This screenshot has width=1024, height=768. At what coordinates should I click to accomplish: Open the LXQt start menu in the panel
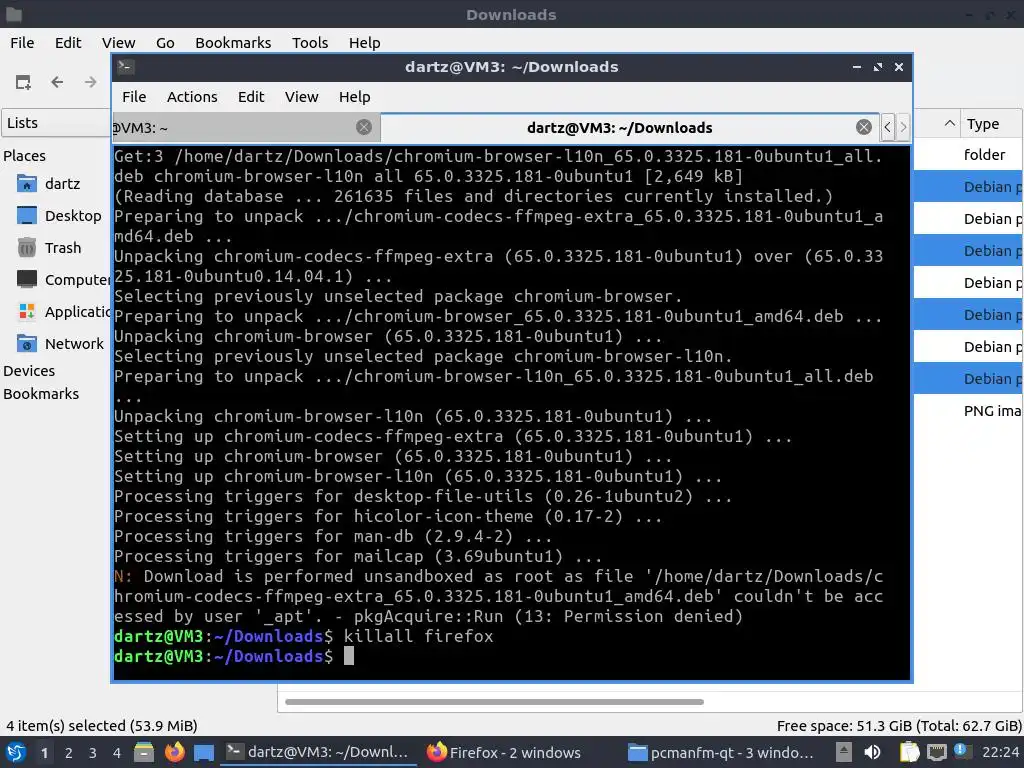point(16,752)
